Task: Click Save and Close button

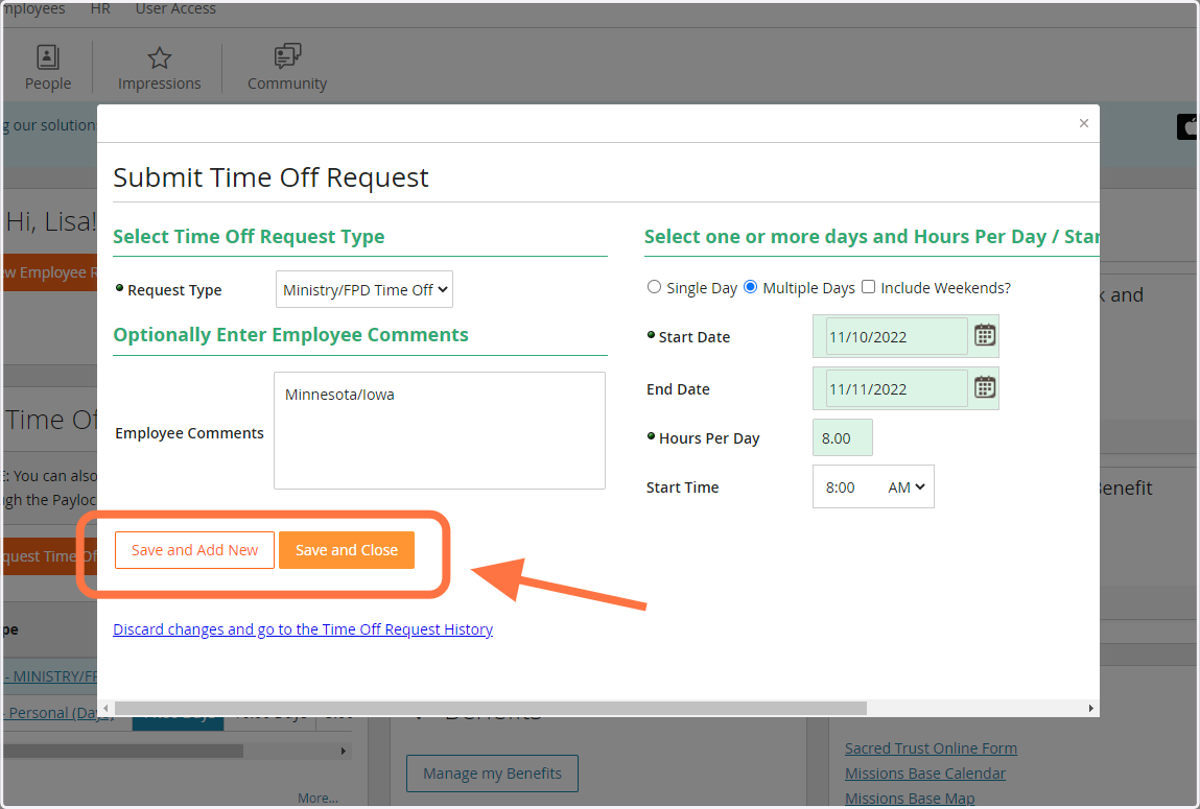Action: pyautogui.click(x=347, y=550)
